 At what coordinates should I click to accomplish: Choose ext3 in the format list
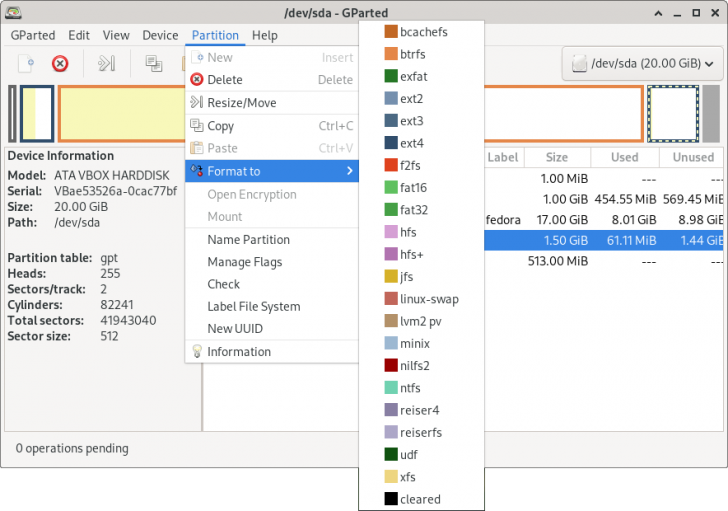(422, 121)
